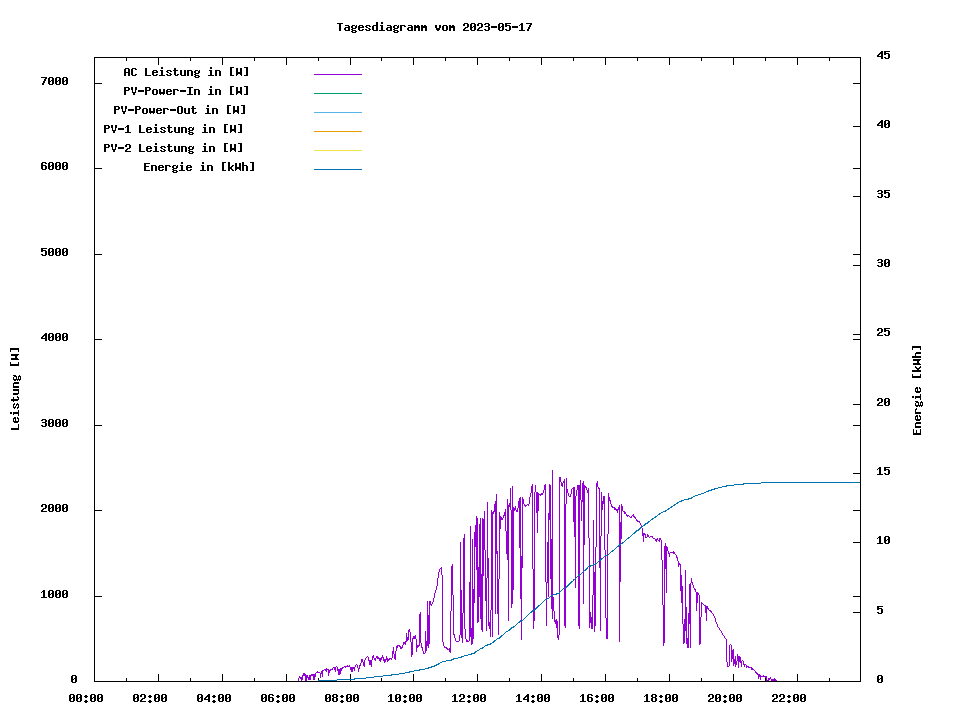This screenshot has width=960, height=720.
Task: Click the 12:00 time axis label
Action: pos(469,698)
